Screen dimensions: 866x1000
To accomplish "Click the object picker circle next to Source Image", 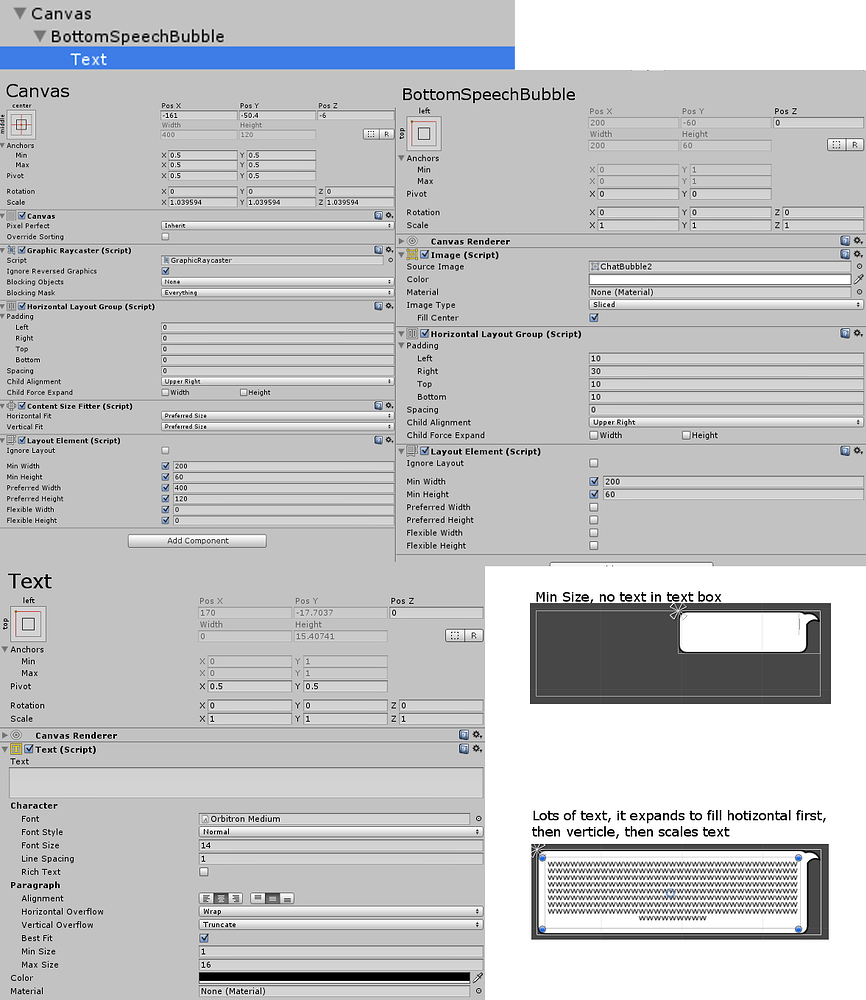I will tap(859, 266).
